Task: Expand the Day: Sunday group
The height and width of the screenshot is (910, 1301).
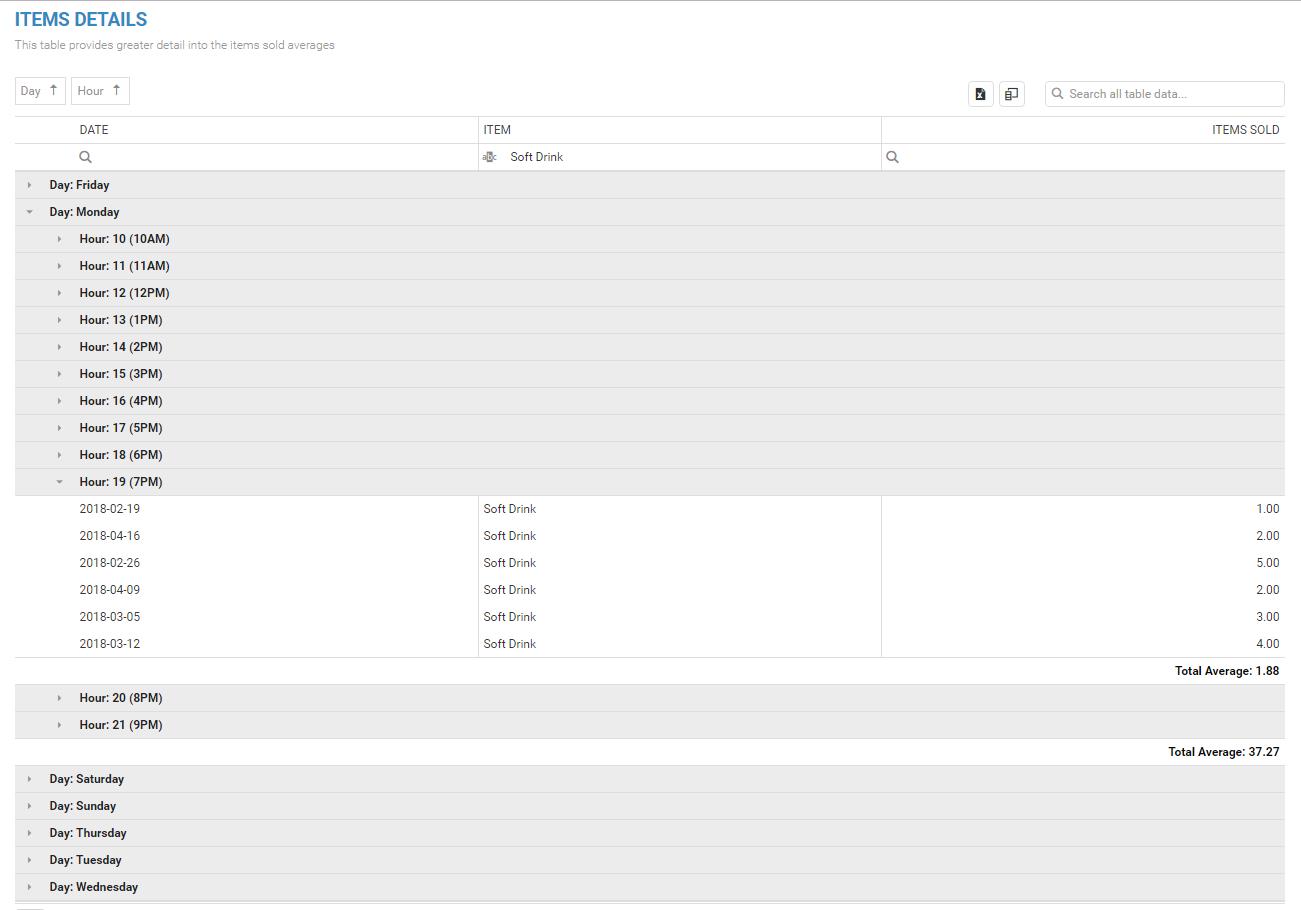Action: coord(30,806)
